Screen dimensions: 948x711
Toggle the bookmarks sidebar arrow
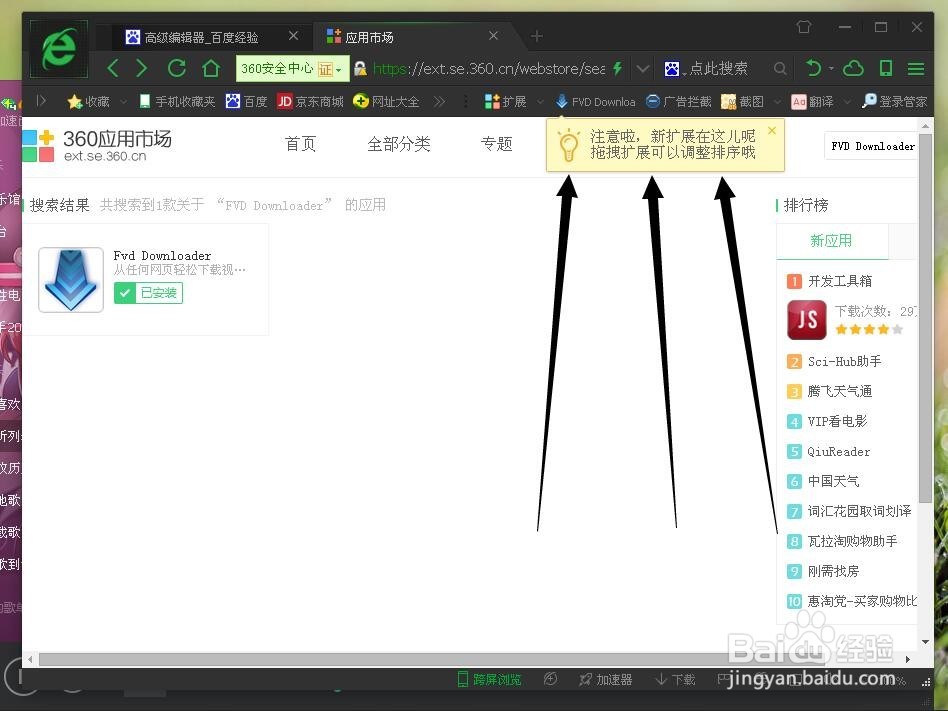(41, 101)
